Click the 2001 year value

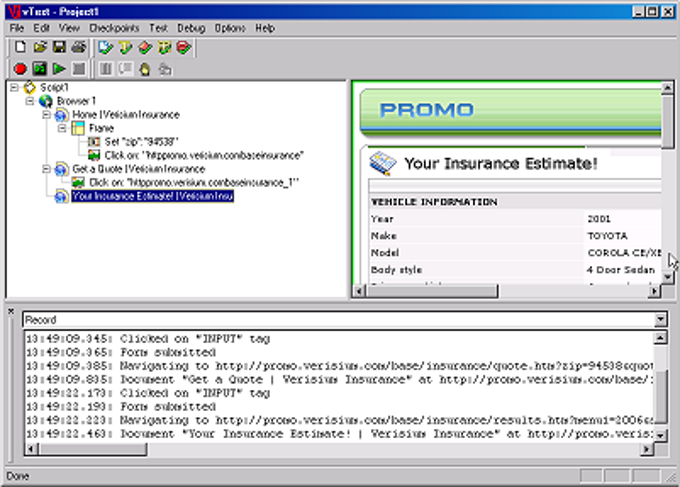[x=598, y=219]
